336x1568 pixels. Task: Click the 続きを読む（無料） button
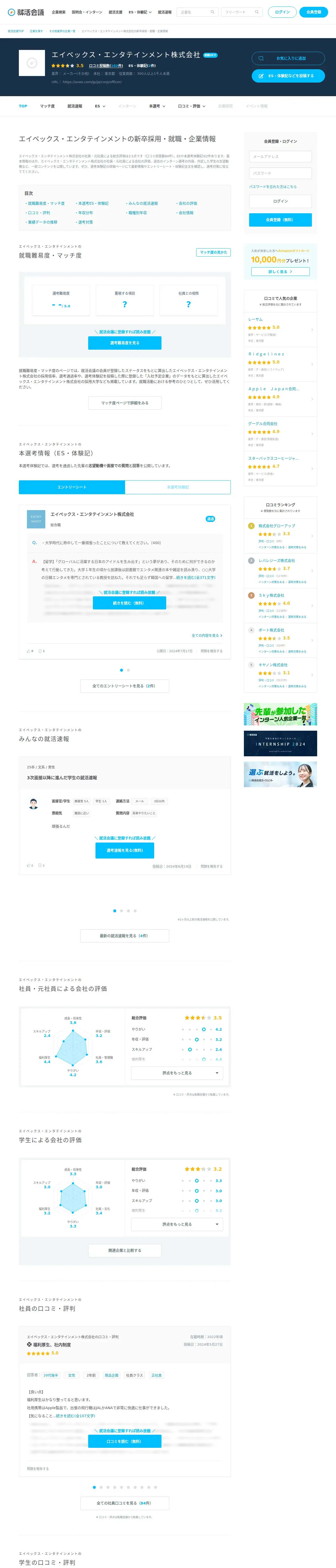129,603
